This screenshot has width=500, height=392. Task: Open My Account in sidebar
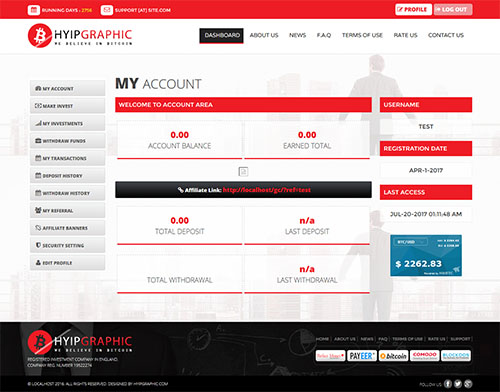(67, 88)
